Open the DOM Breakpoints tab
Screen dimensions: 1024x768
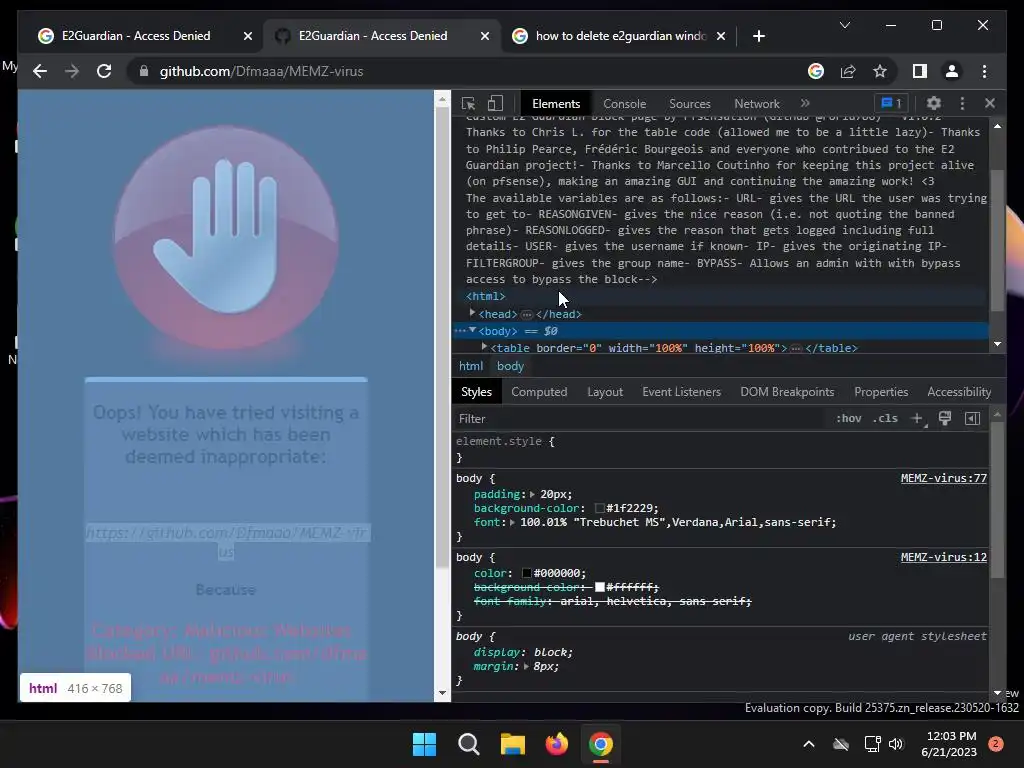point(787,392)
